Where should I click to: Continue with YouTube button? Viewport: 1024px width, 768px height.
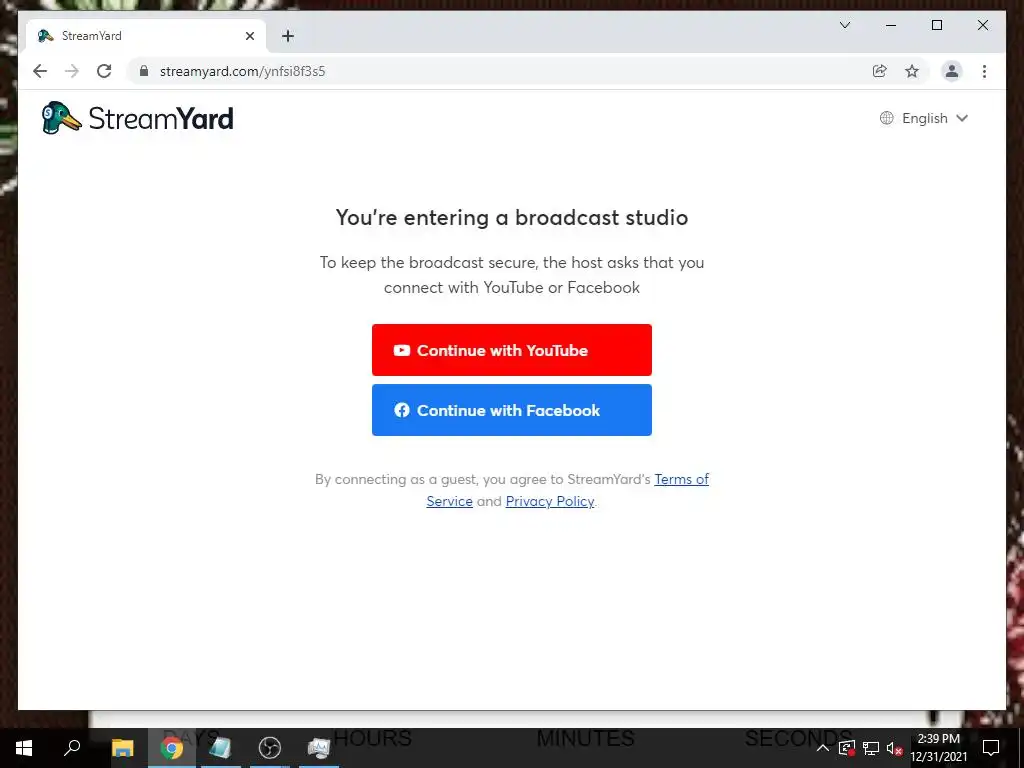(511, 350)
